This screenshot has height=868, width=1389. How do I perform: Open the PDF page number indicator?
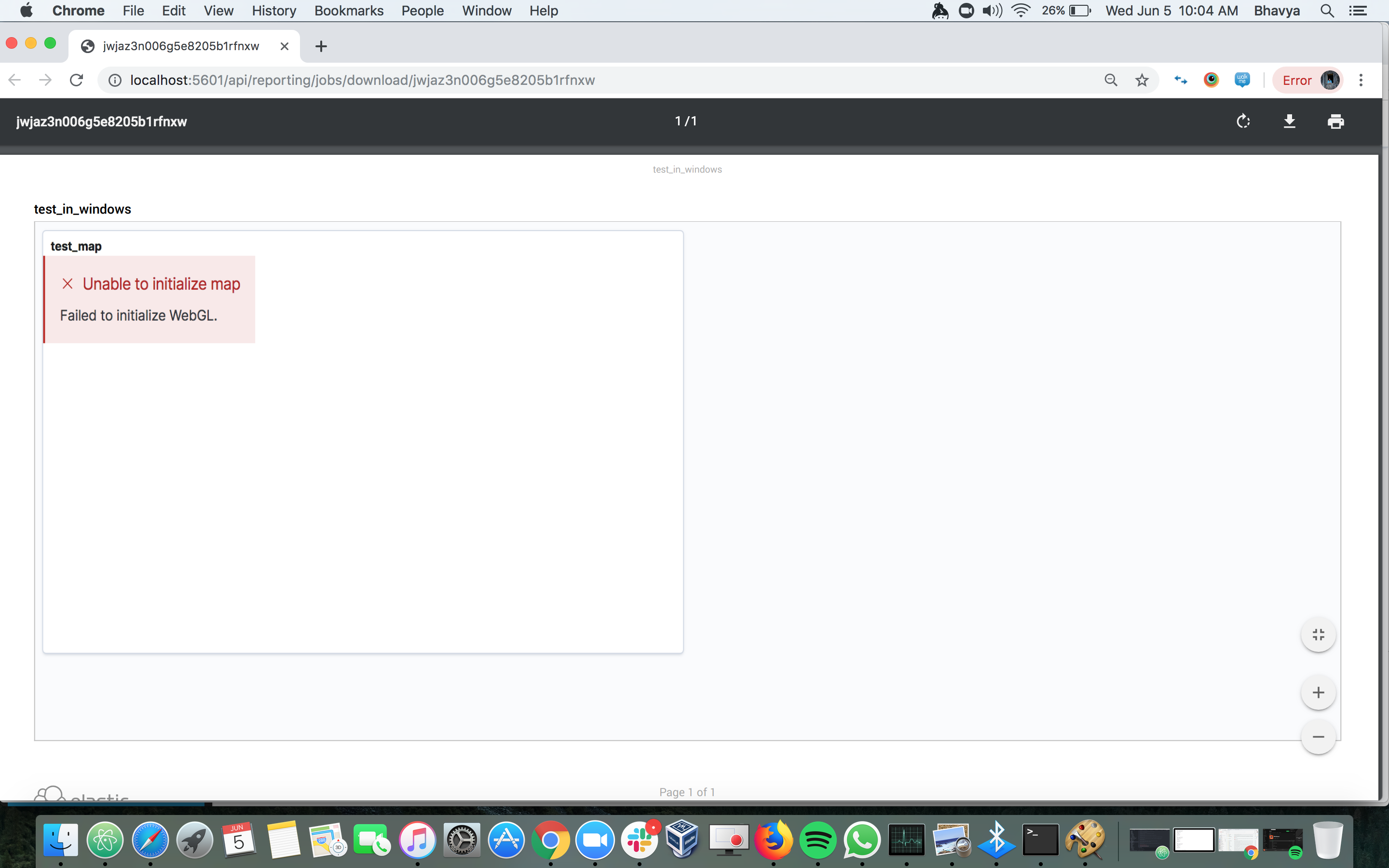[x=686, y=121]
